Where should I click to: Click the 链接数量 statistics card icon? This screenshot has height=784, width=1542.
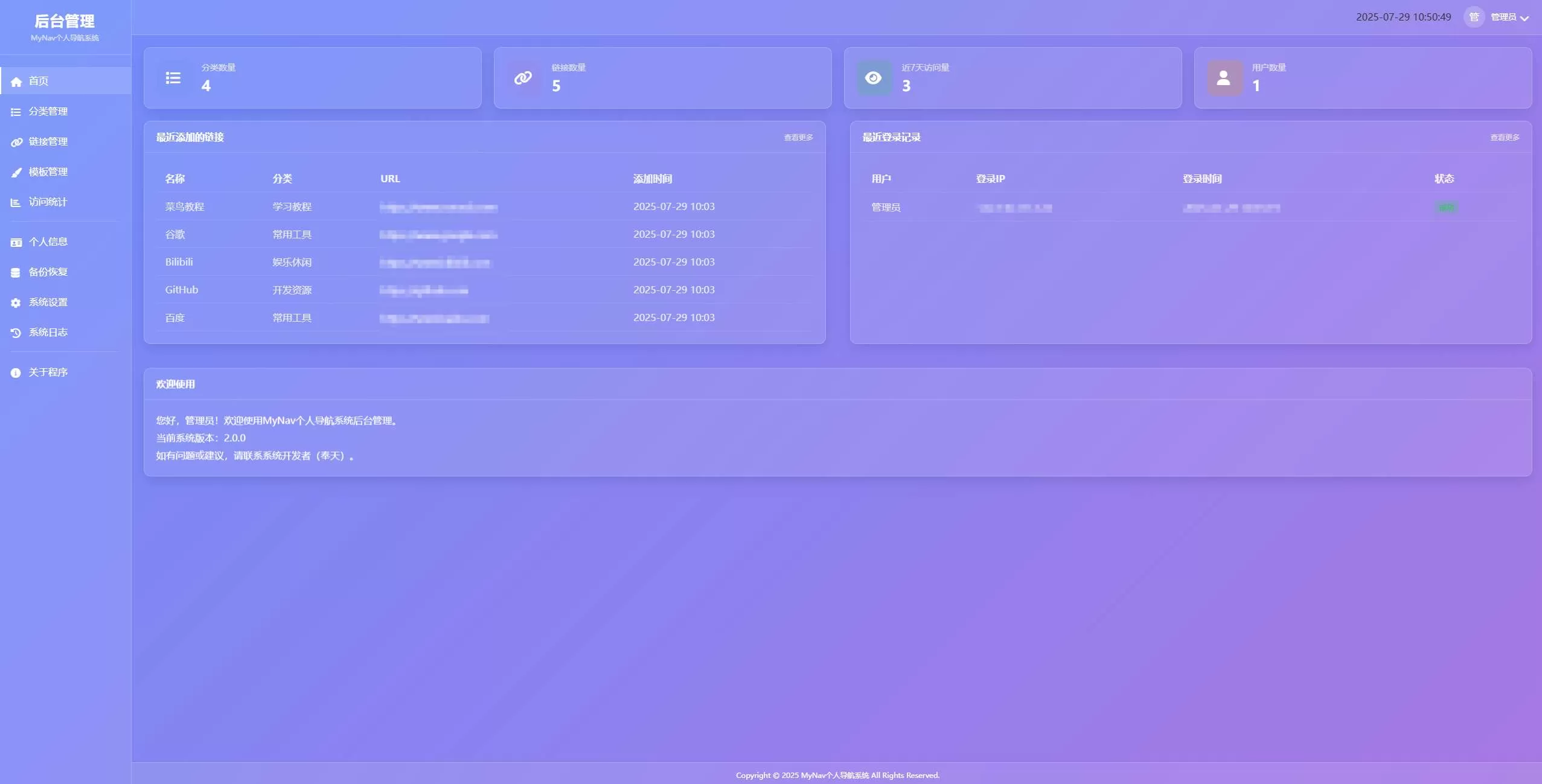coord(523,78)
